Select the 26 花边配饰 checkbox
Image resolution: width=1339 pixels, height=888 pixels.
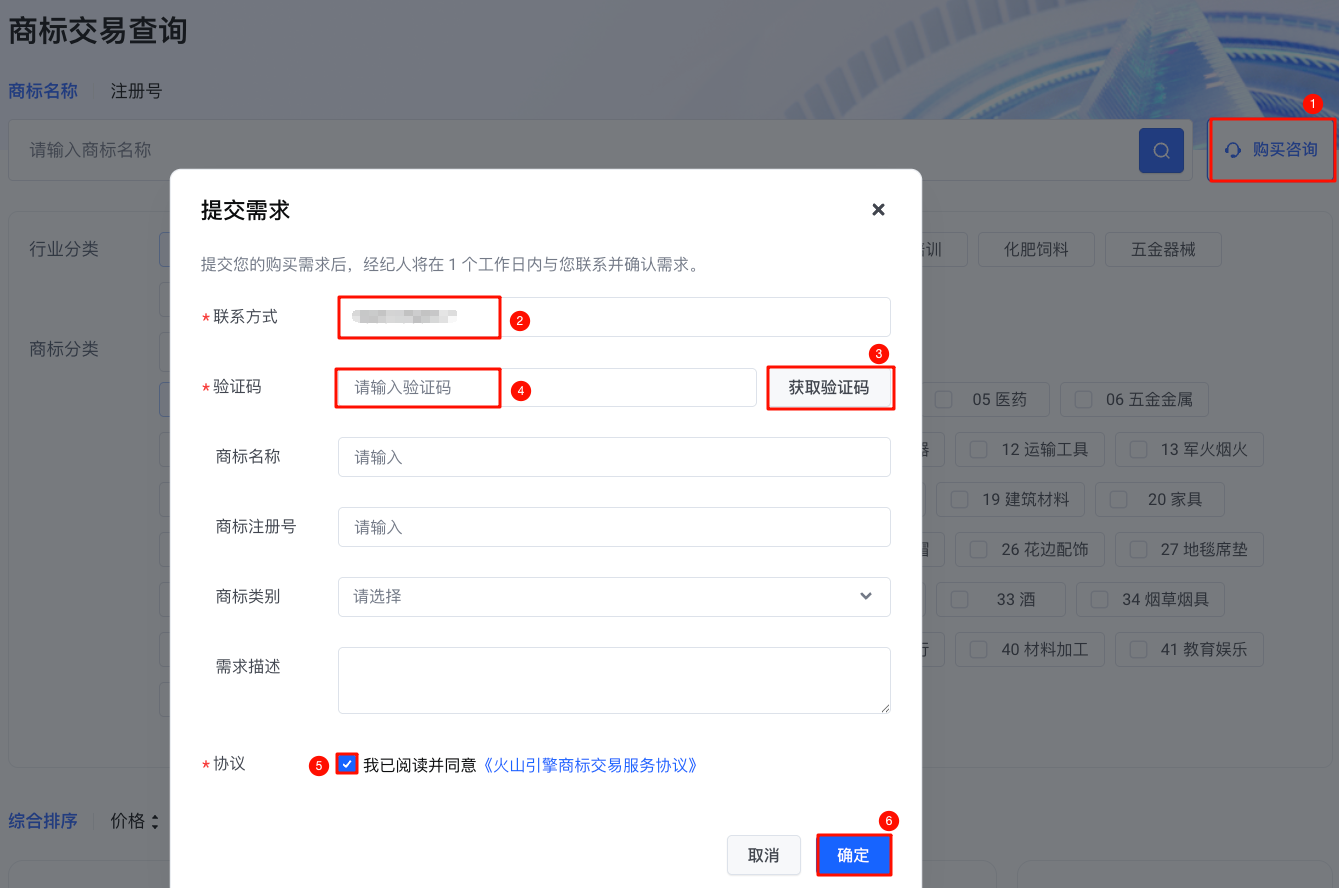pos(979,549)
